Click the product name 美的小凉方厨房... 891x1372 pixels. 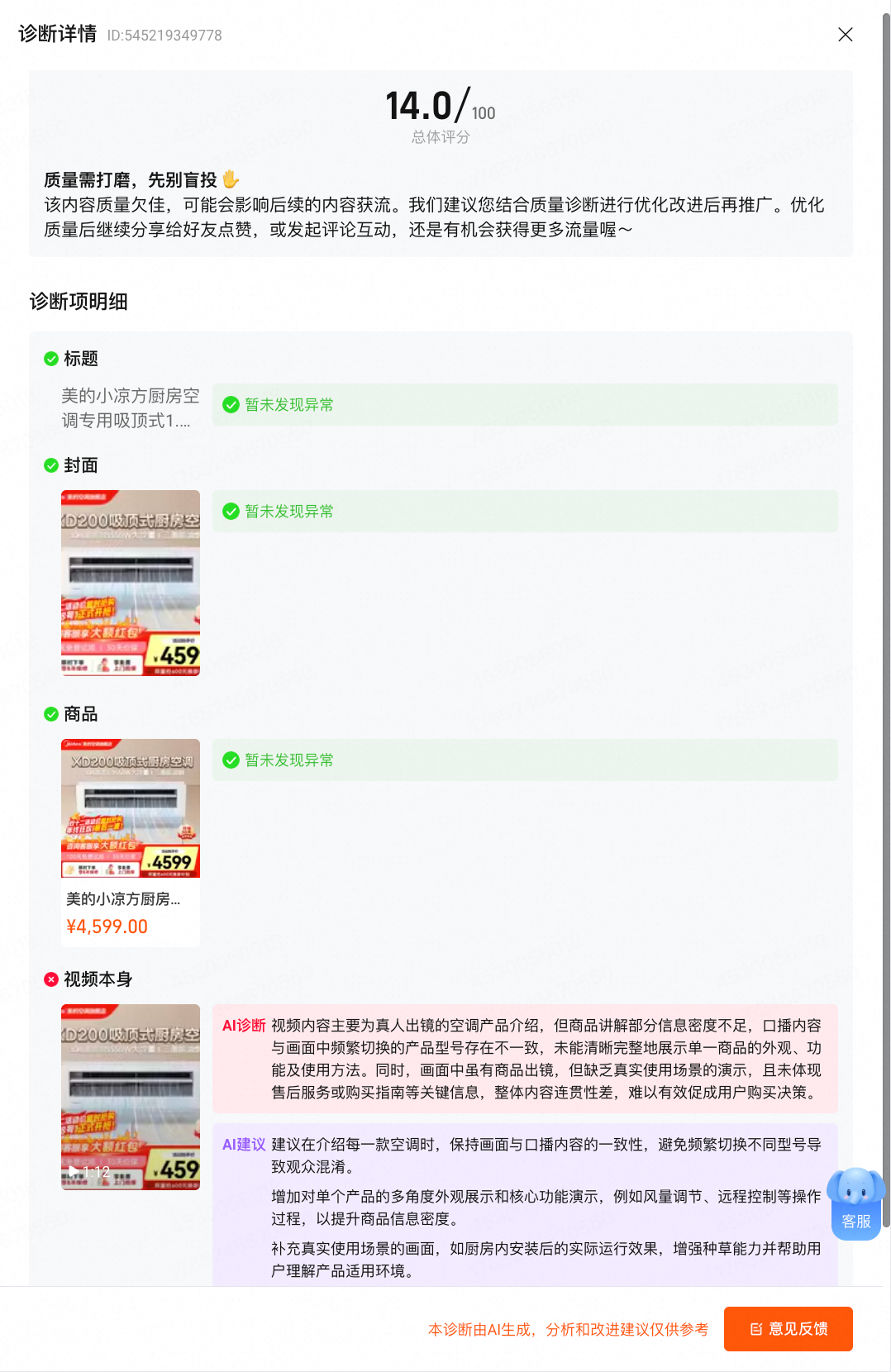(123, 899)
